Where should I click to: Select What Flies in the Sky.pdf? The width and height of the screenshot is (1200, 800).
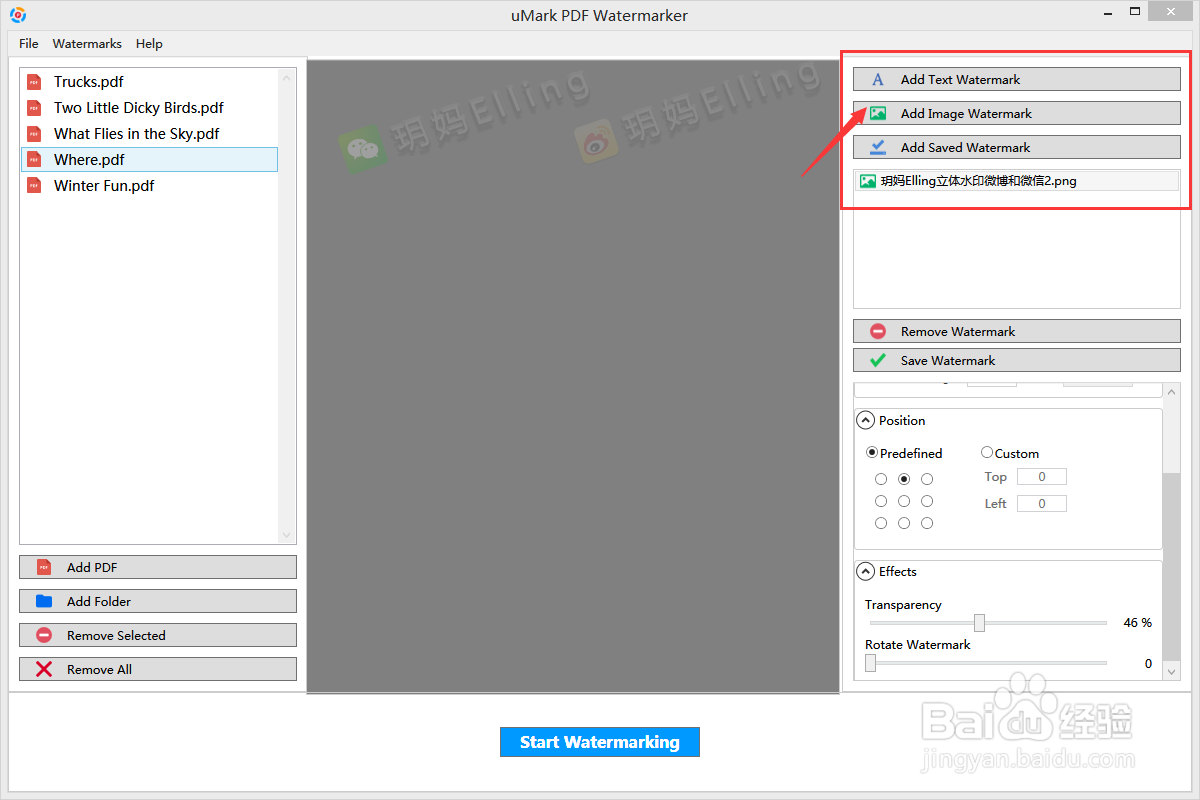(x=149, y=134)
